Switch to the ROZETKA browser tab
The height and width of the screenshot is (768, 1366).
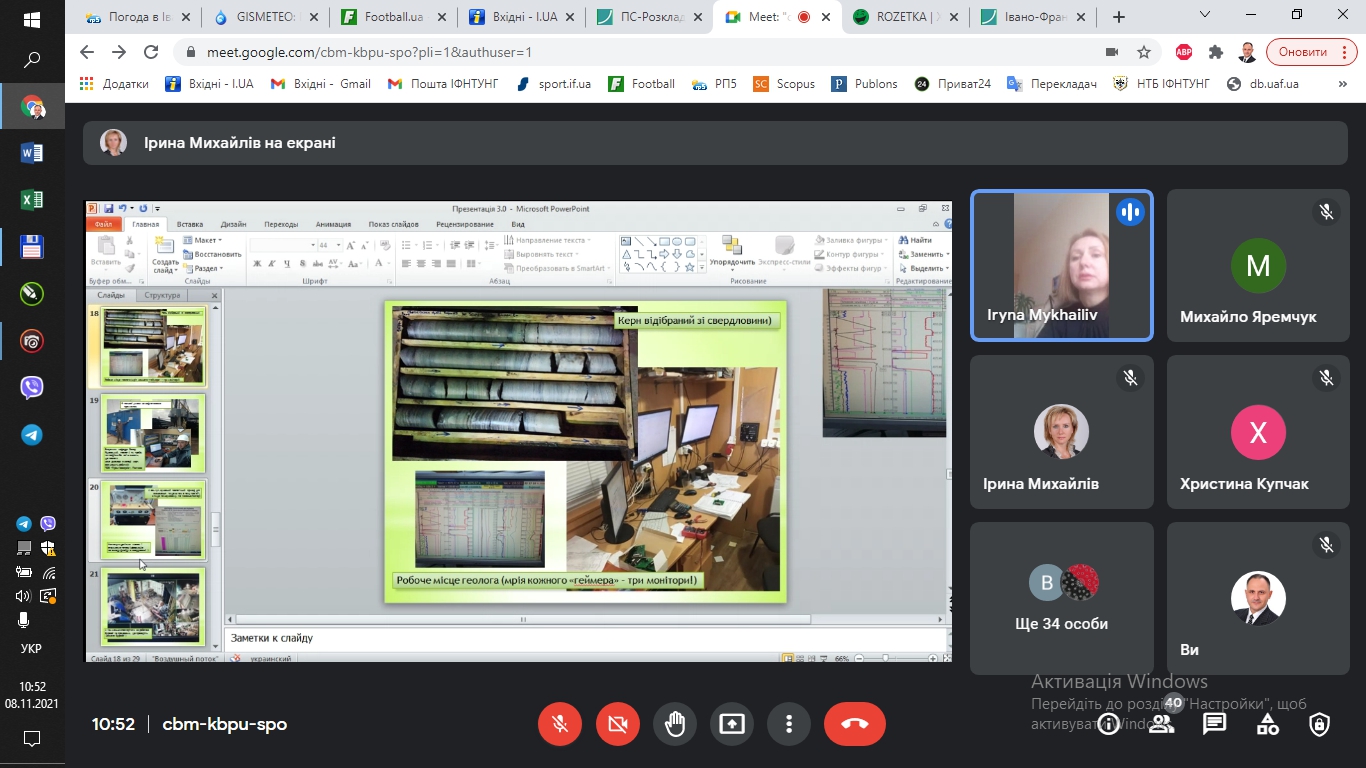point(906,17)
